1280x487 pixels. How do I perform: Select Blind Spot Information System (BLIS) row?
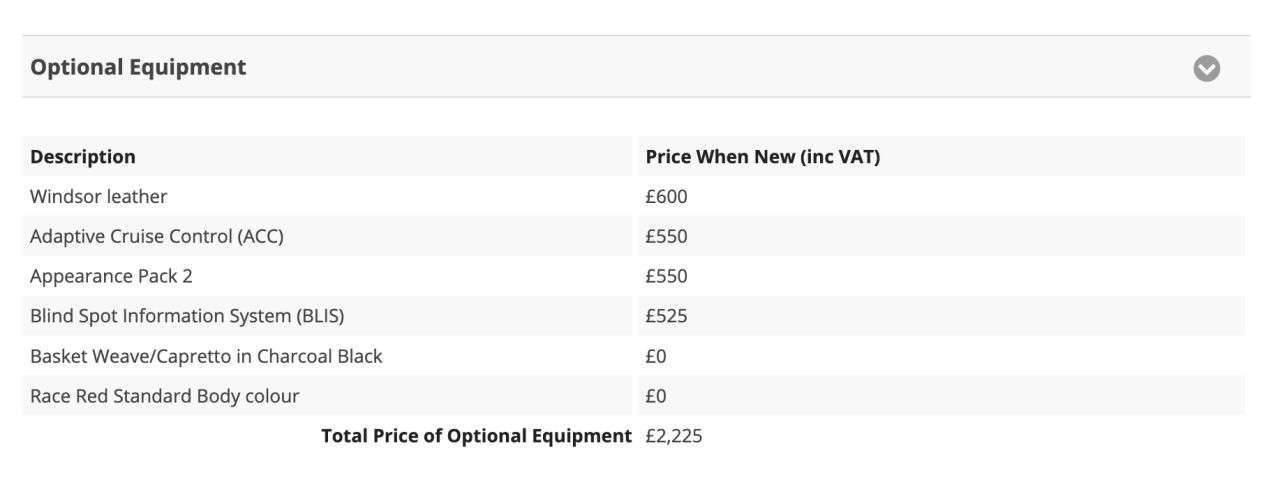pos(634,316)
